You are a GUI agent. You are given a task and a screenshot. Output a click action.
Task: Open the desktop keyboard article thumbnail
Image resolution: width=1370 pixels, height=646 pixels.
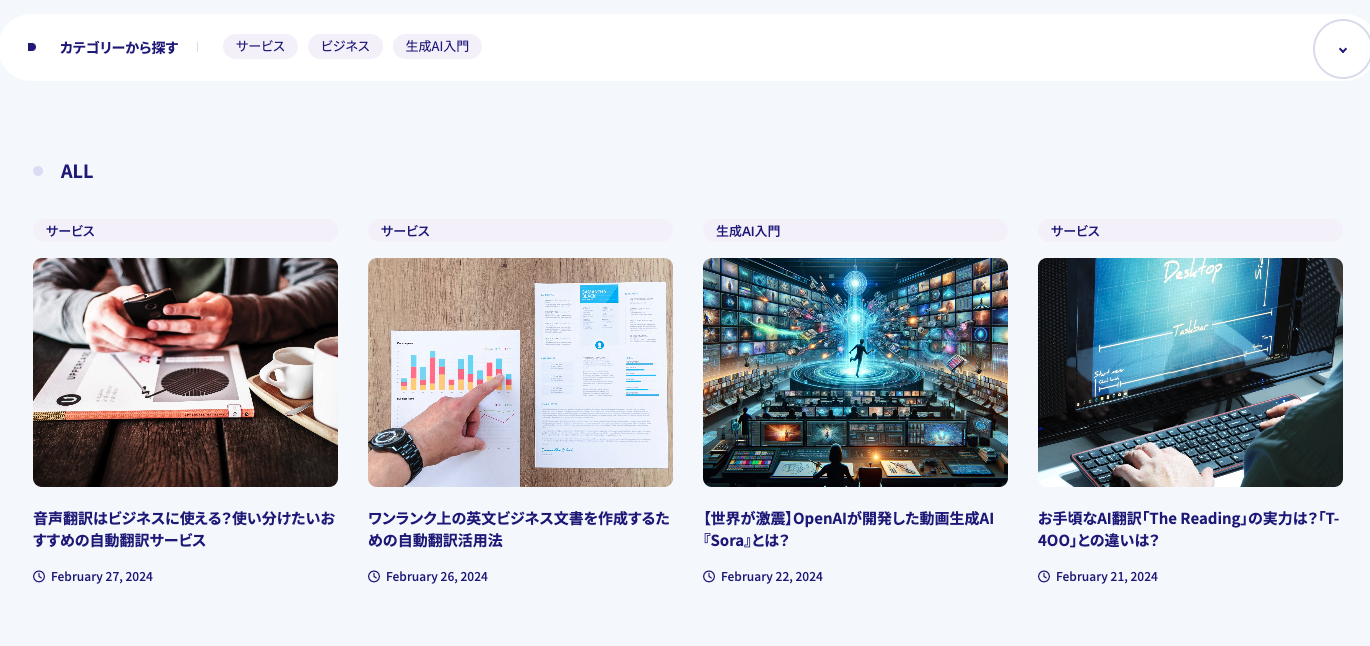click(1190, 372)
